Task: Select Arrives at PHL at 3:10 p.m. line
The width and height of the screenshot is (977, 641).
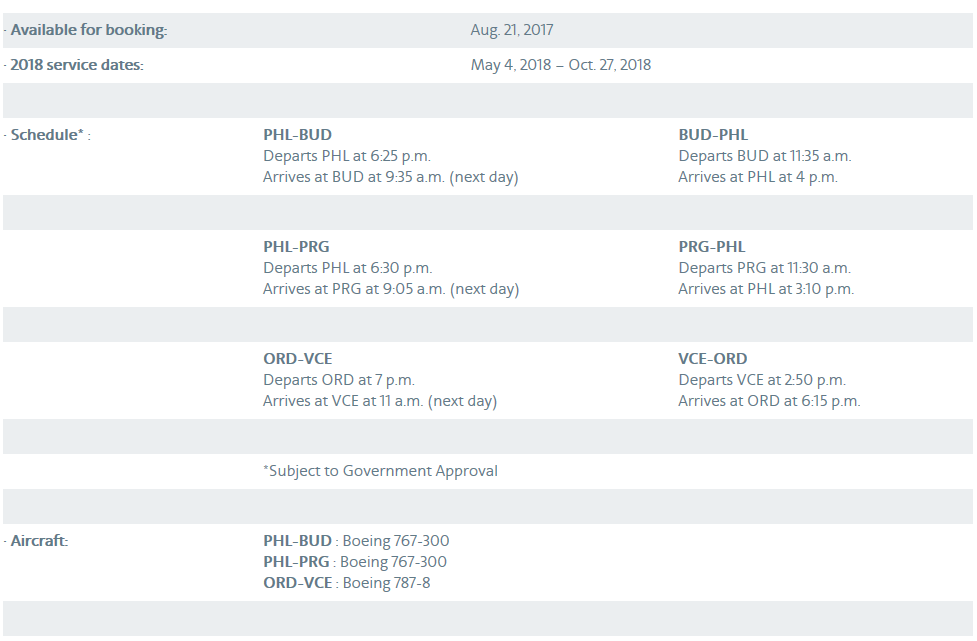Action: (766, 289)
